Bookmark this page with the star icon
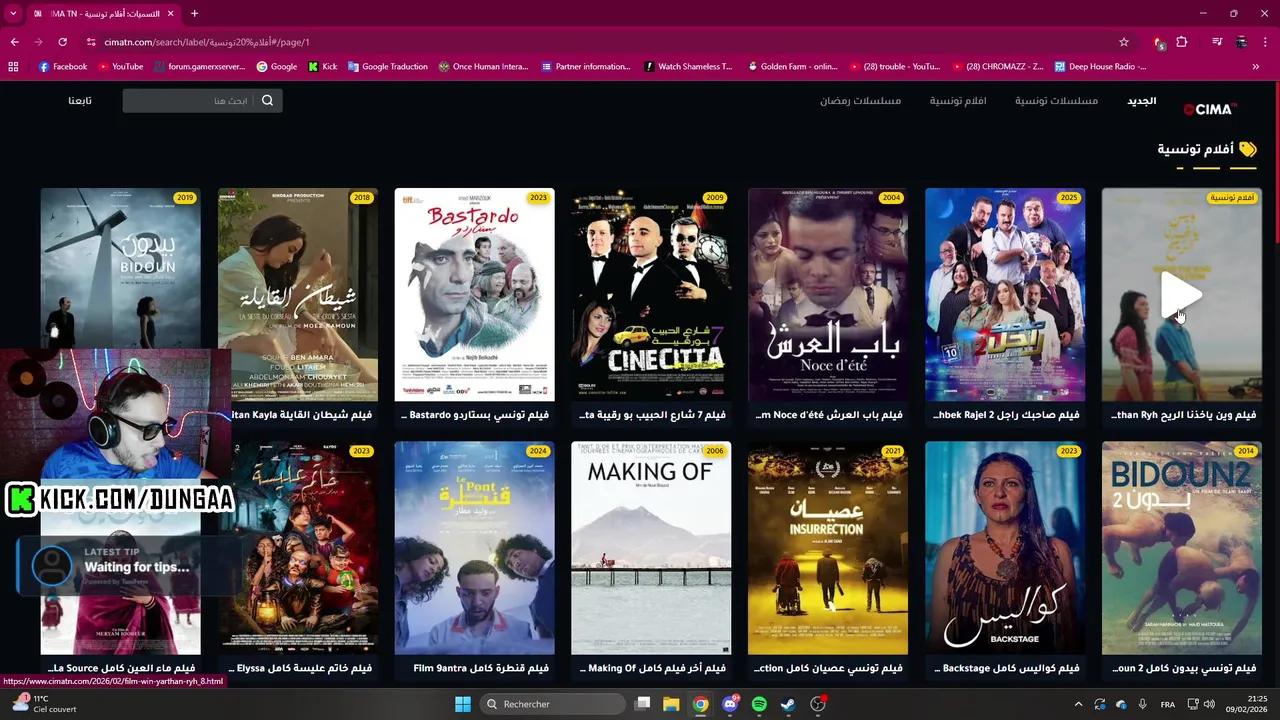1280x720 pixels. click(1124, 42)
